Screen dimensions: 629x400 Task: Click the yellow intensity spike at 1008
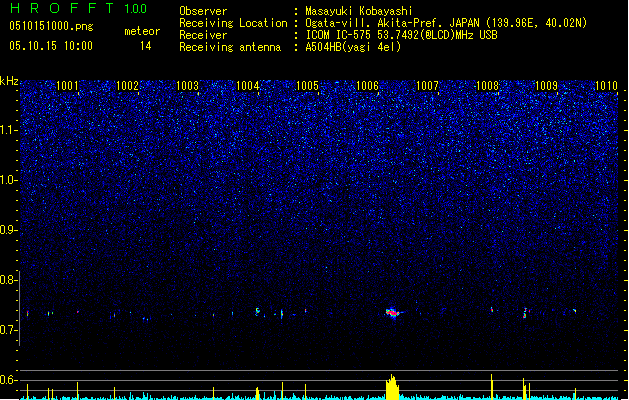tap(491, 387)
